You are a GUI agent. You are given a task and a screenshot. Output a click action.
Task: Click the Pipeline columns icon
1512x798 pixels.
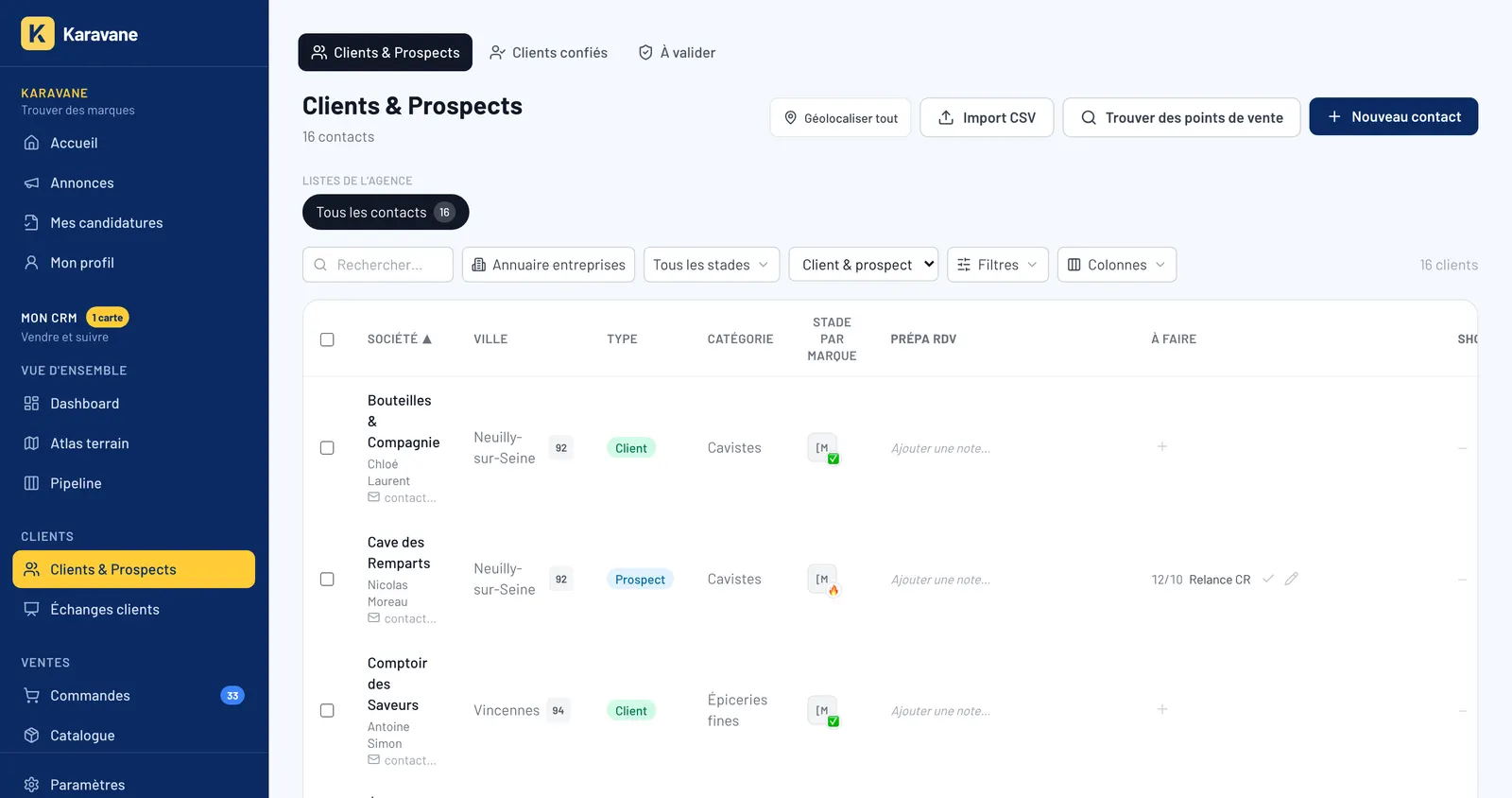tap(31, 483)
